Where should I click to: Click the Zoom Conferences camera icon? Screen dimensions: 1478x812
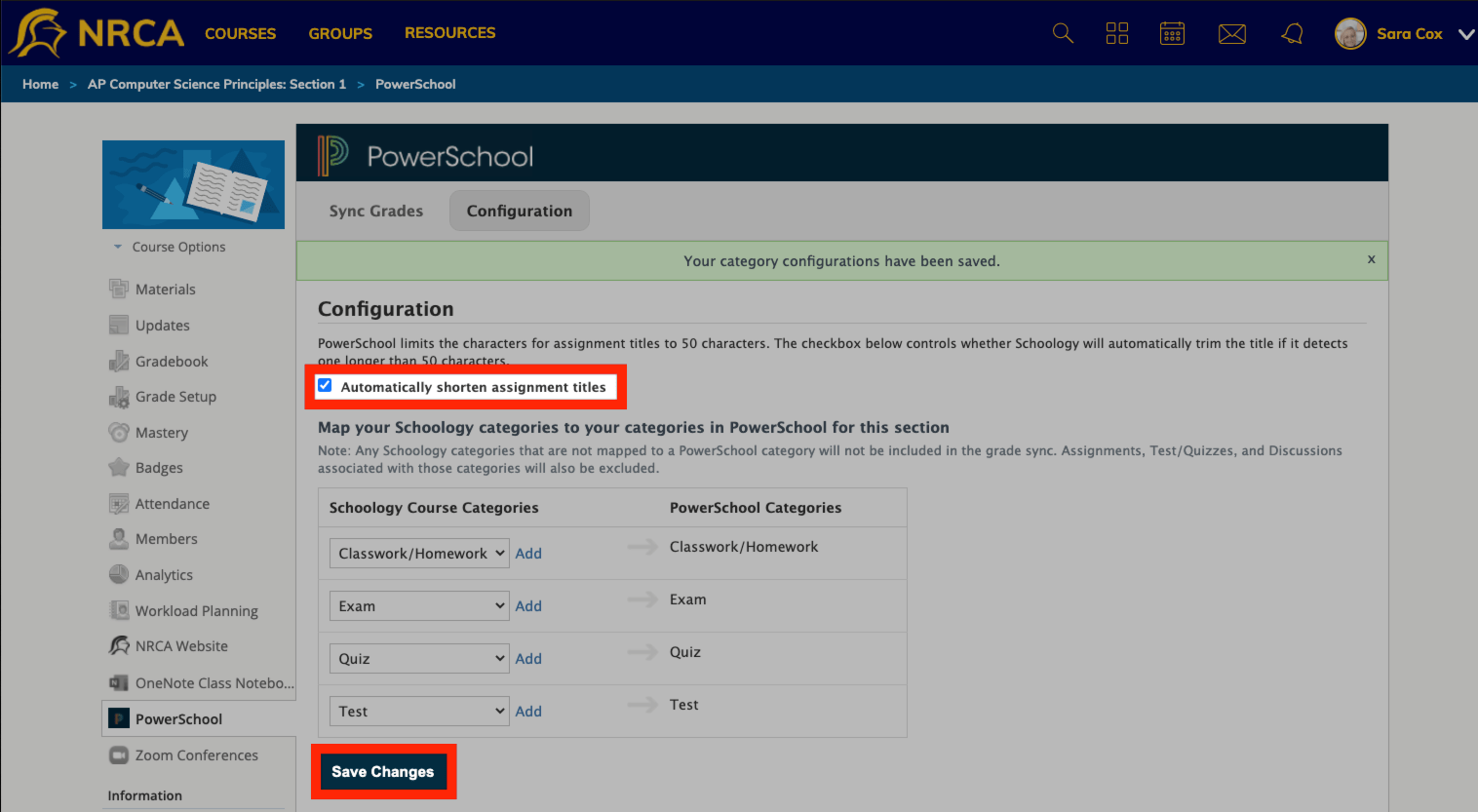pyautogui.click(x=119, y=754)
